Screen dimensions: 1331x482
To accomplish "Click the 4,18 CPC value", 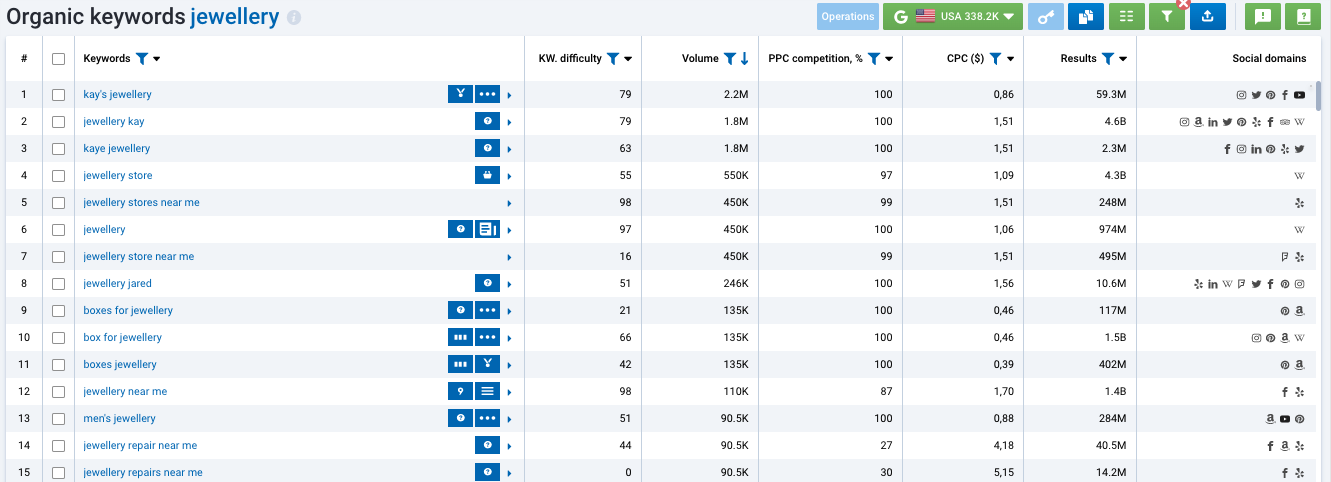I will point(1002,445).
